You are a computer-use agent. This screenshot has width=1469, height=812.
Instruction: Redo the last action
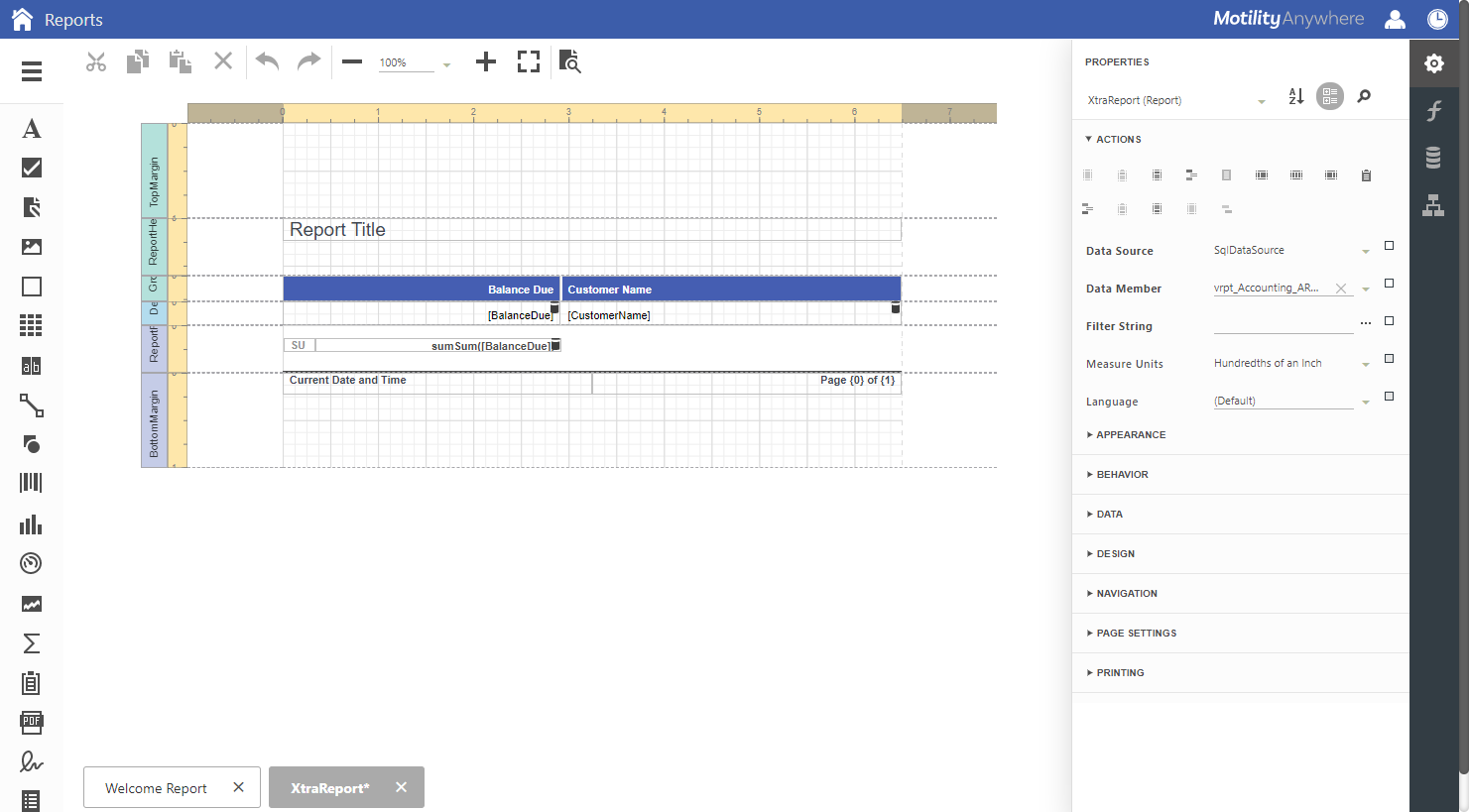309,61
